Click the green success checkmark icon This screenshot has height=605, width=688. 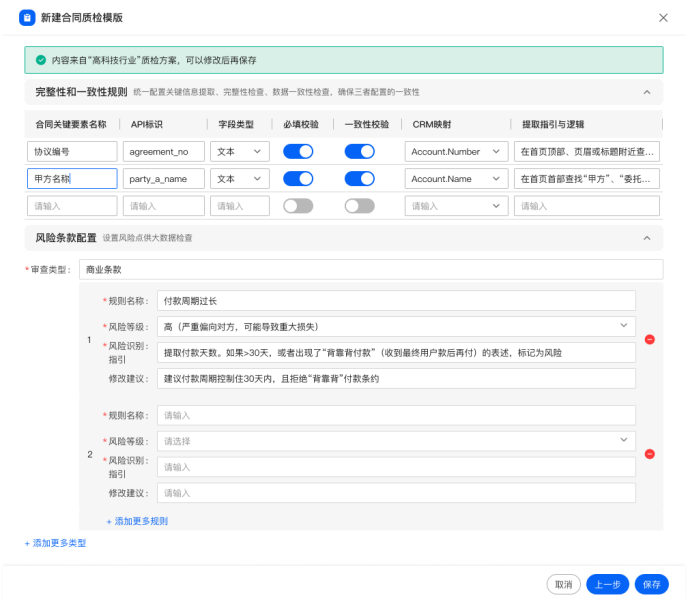click(40, 60)
